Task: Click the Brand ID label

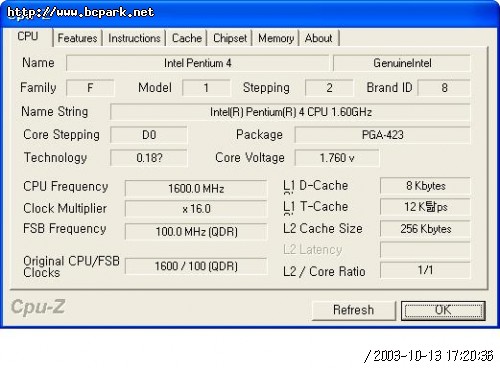Action: (x=389, y=88)
